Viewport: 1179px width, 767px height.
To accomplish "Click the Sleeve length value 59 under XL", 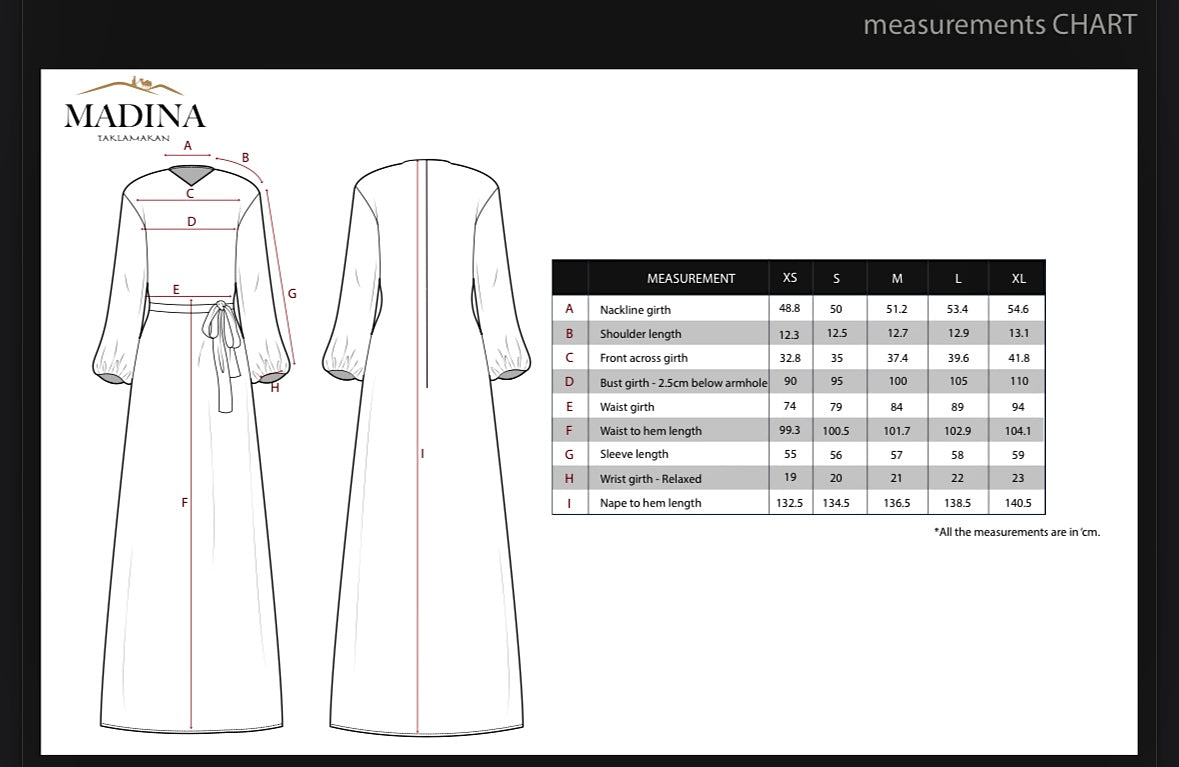I will click(x=1017, y=454).
